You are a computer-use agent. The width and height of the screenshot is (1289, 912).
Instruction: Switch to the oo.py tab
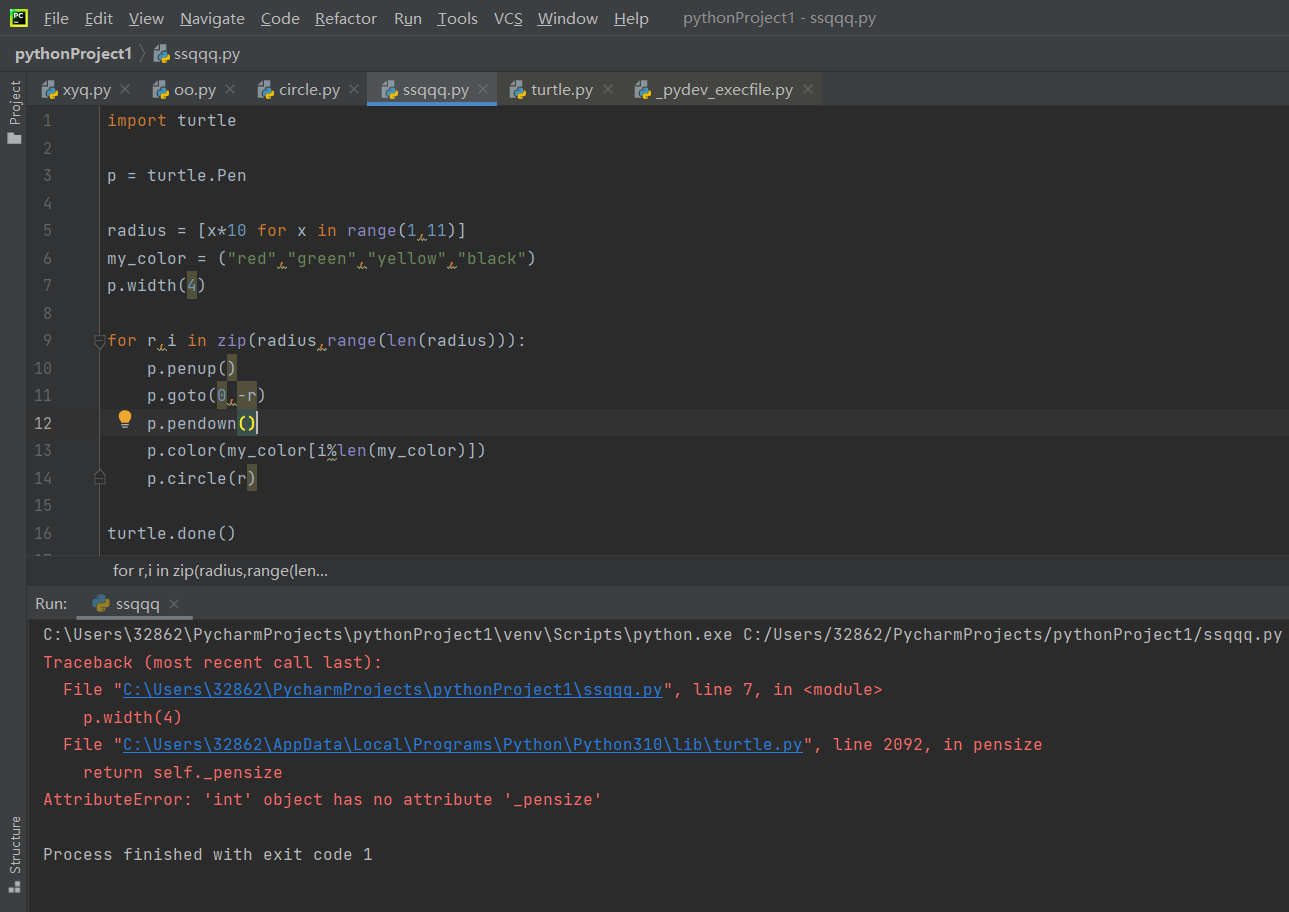(195, 89)
